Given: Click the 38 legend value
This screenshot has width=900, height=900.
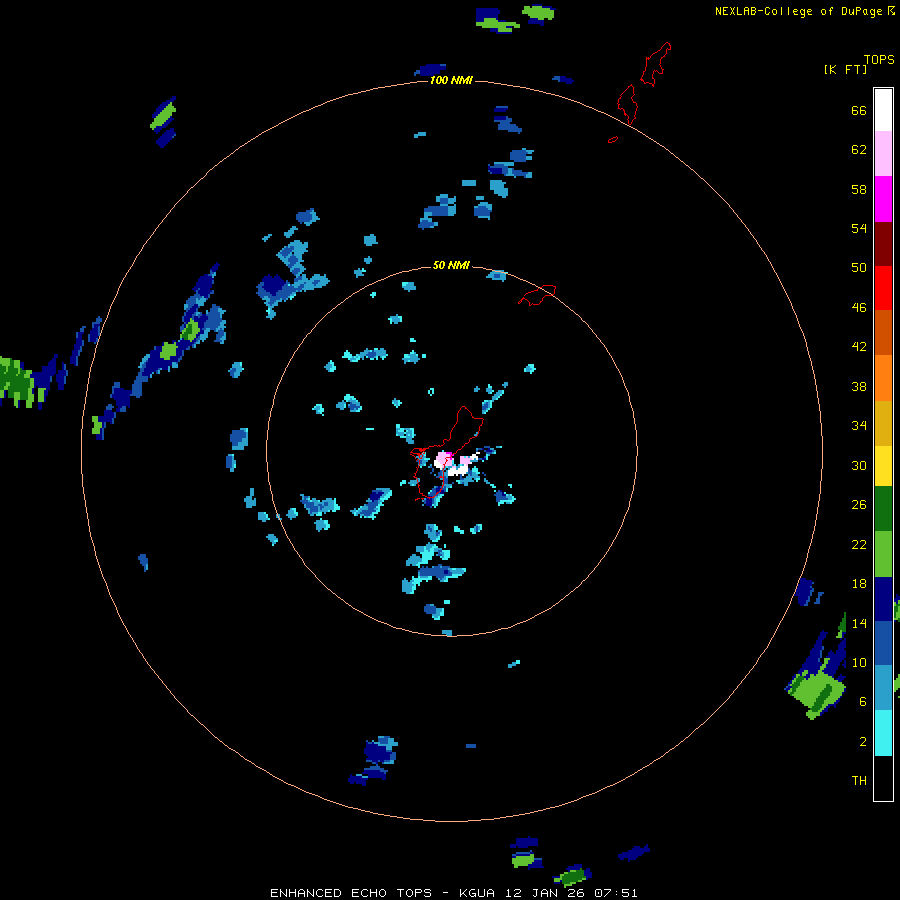Looking at the screenshot, I should point(859,386).
